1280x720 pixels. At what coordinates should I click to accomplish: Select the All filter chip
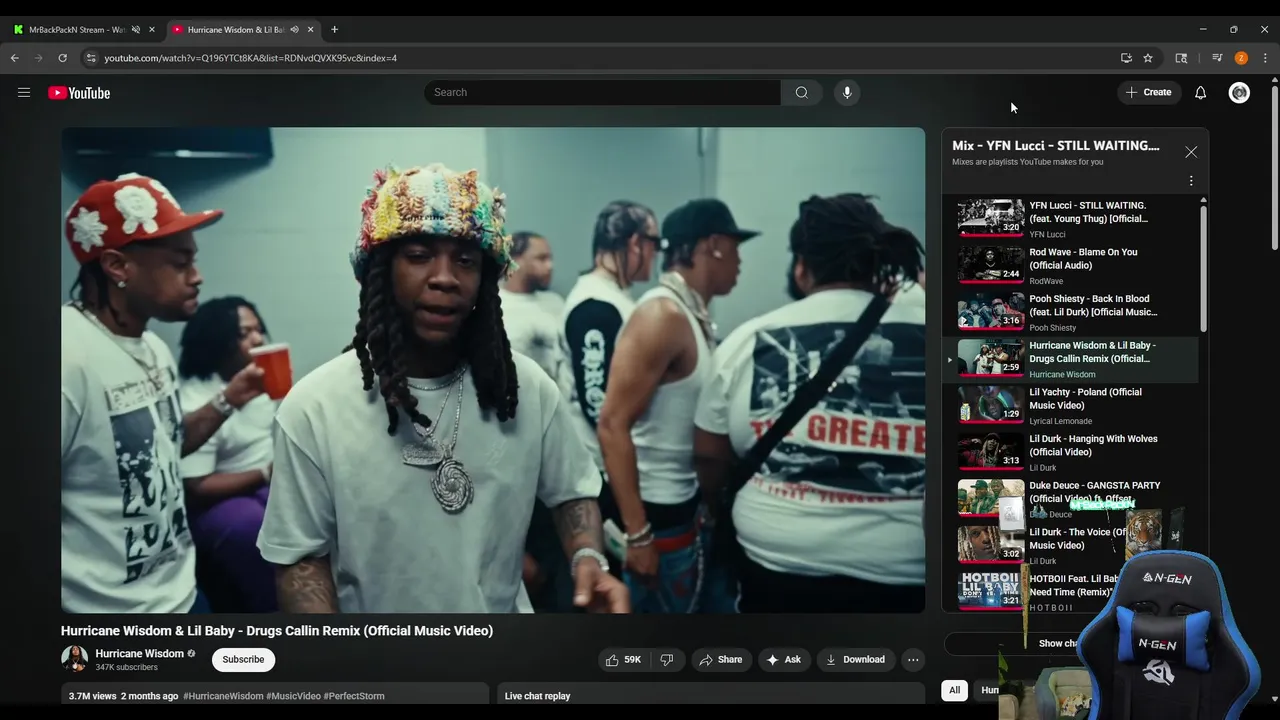(955, 690)
